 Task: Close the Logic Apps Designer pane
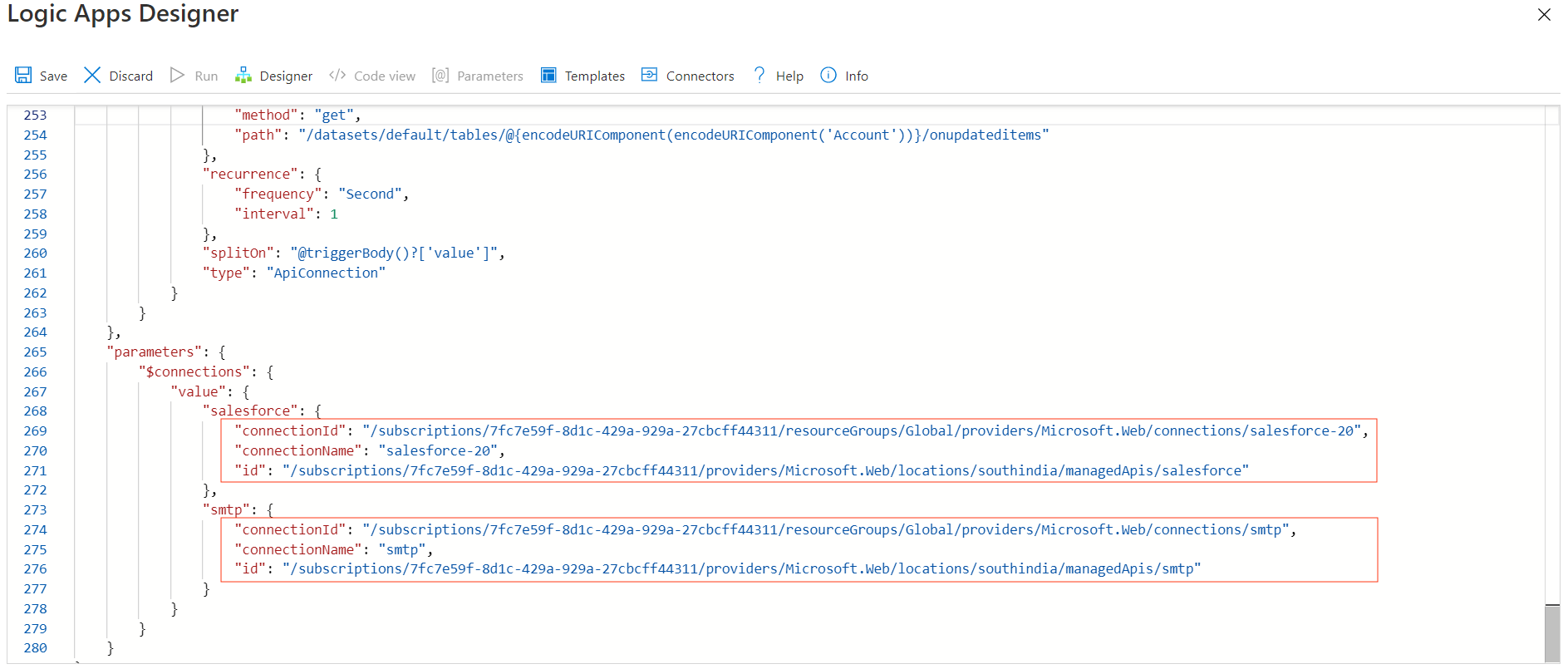1544,14
